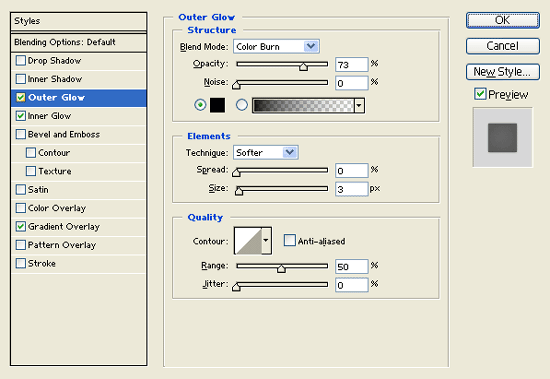Enable the Texture sub-effect checkbox
Screen dimensions: 550x379
31,171
